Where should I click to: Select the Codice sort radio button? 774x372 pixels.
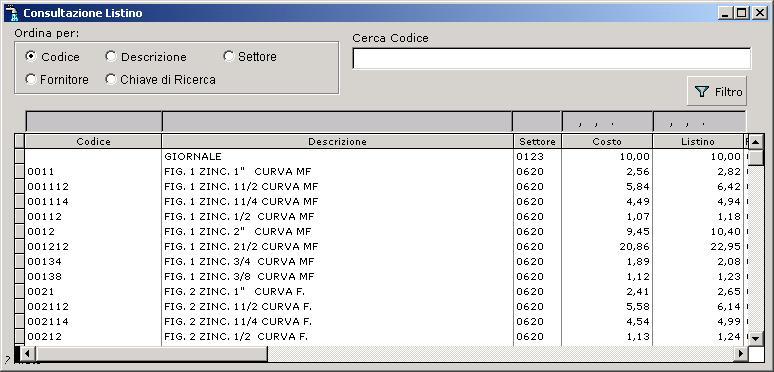31,56
